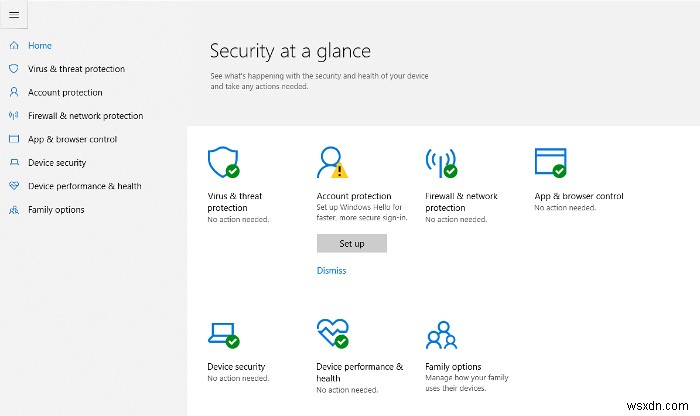Viewport: 700px width, 416px height.
Task: Select Device performance & health sidebar item
Action: [x=85, y=186]
